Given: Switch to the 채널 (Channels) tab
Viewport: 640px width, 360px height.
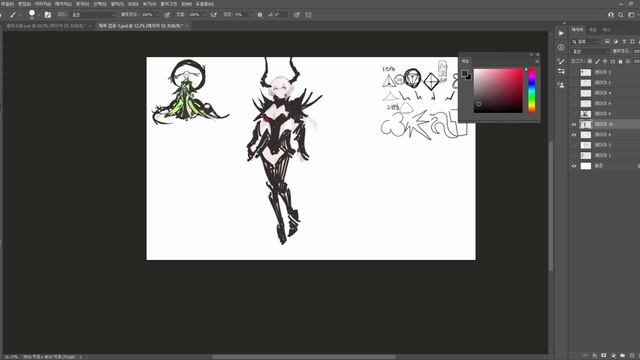Looking at the screenshot, I should click(x=593, y=30).
